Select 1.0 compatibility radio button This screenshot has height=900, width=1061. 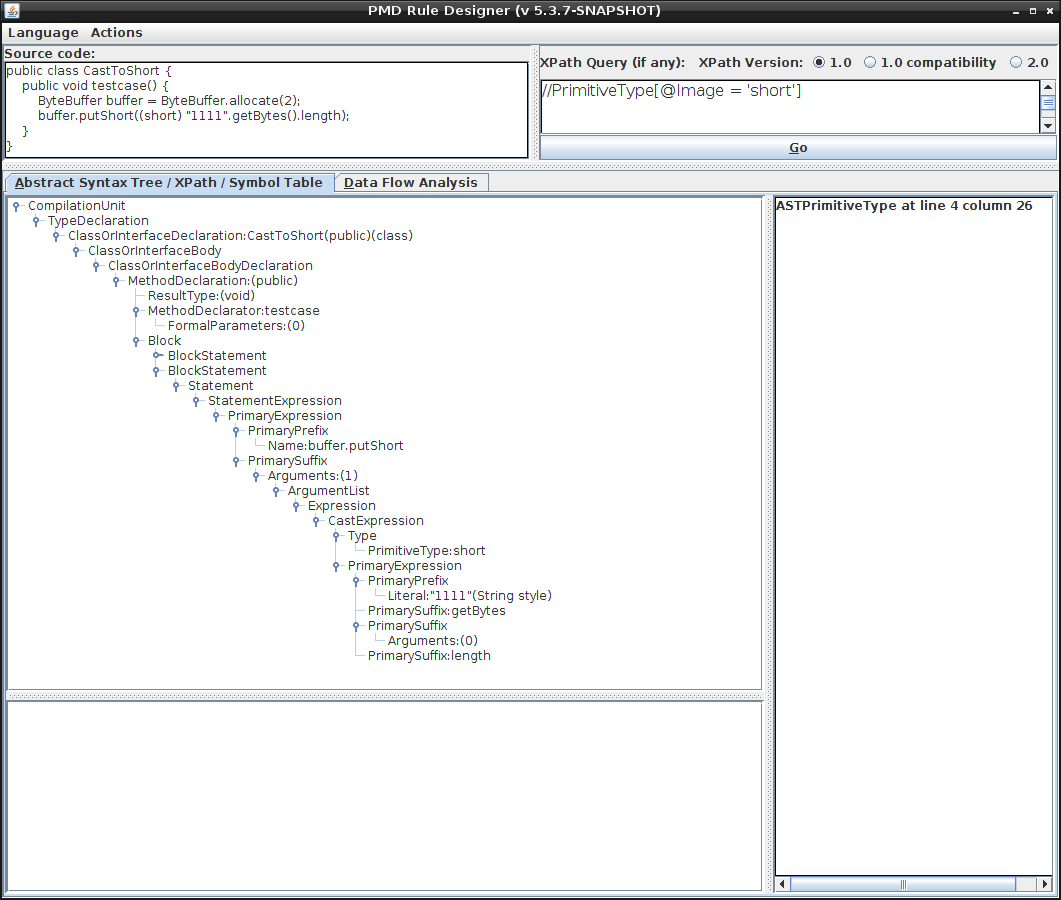870,62
